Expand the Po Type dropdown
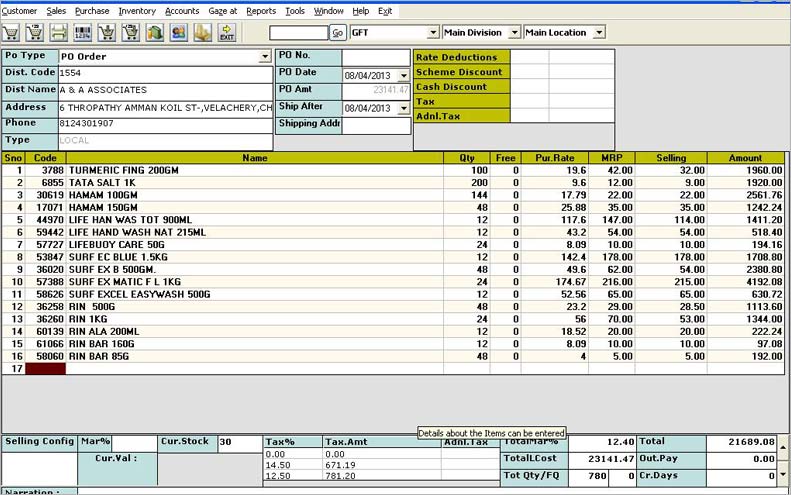 pos(265,57)
